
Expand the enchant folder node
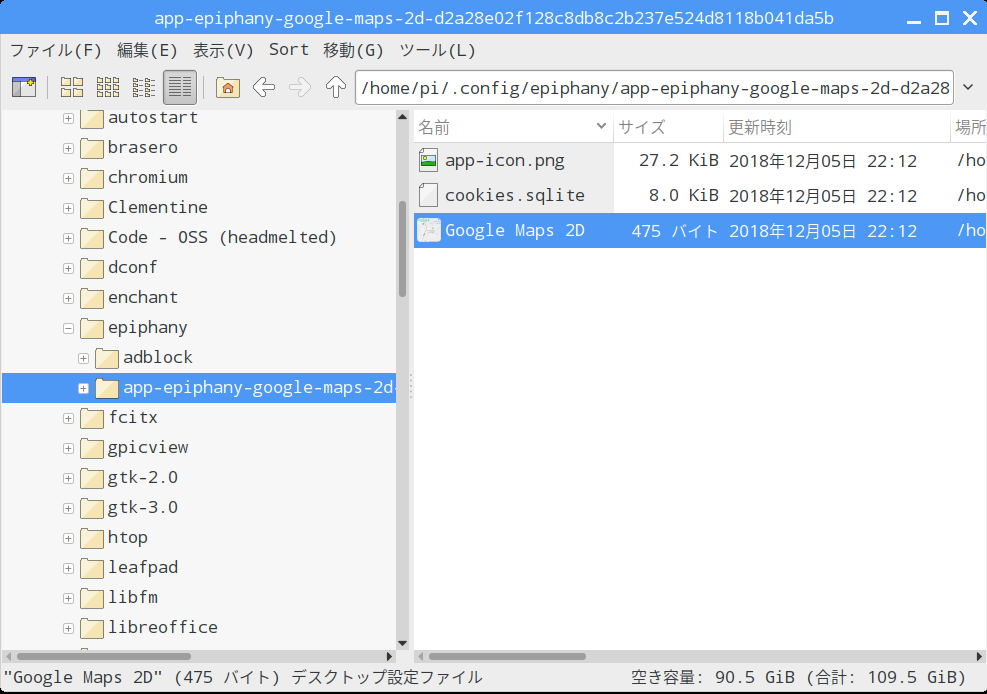tap(69, 298)
